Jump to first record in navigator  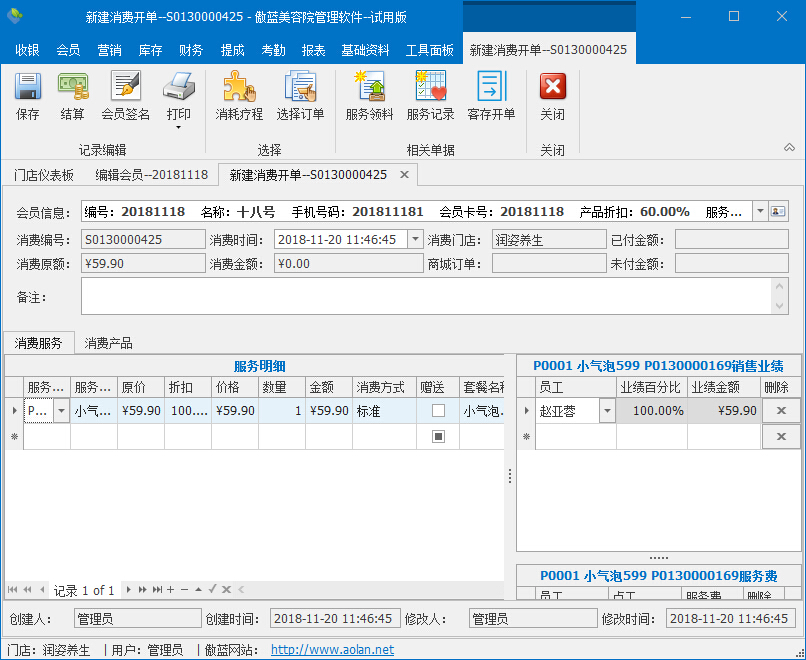13,590
